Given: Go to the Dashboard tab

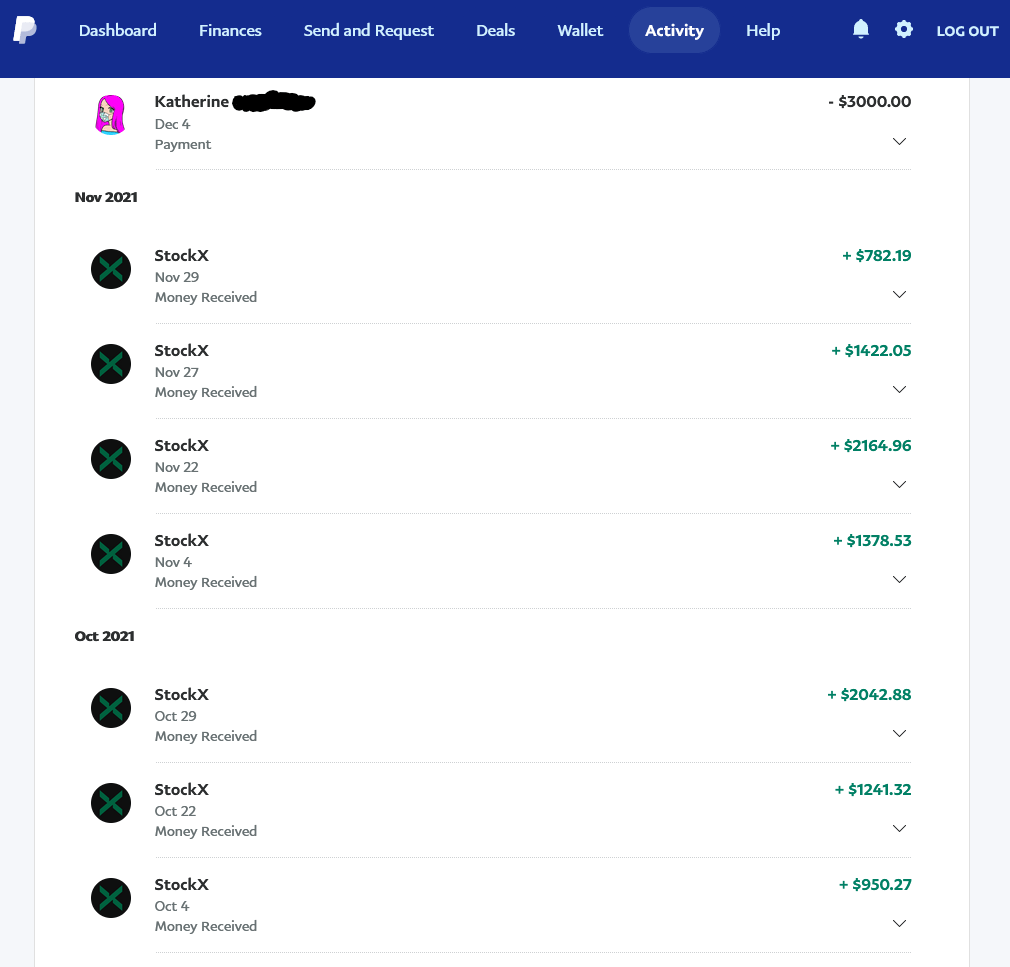Looking at the screenshot, I should [x=118, y=30].
